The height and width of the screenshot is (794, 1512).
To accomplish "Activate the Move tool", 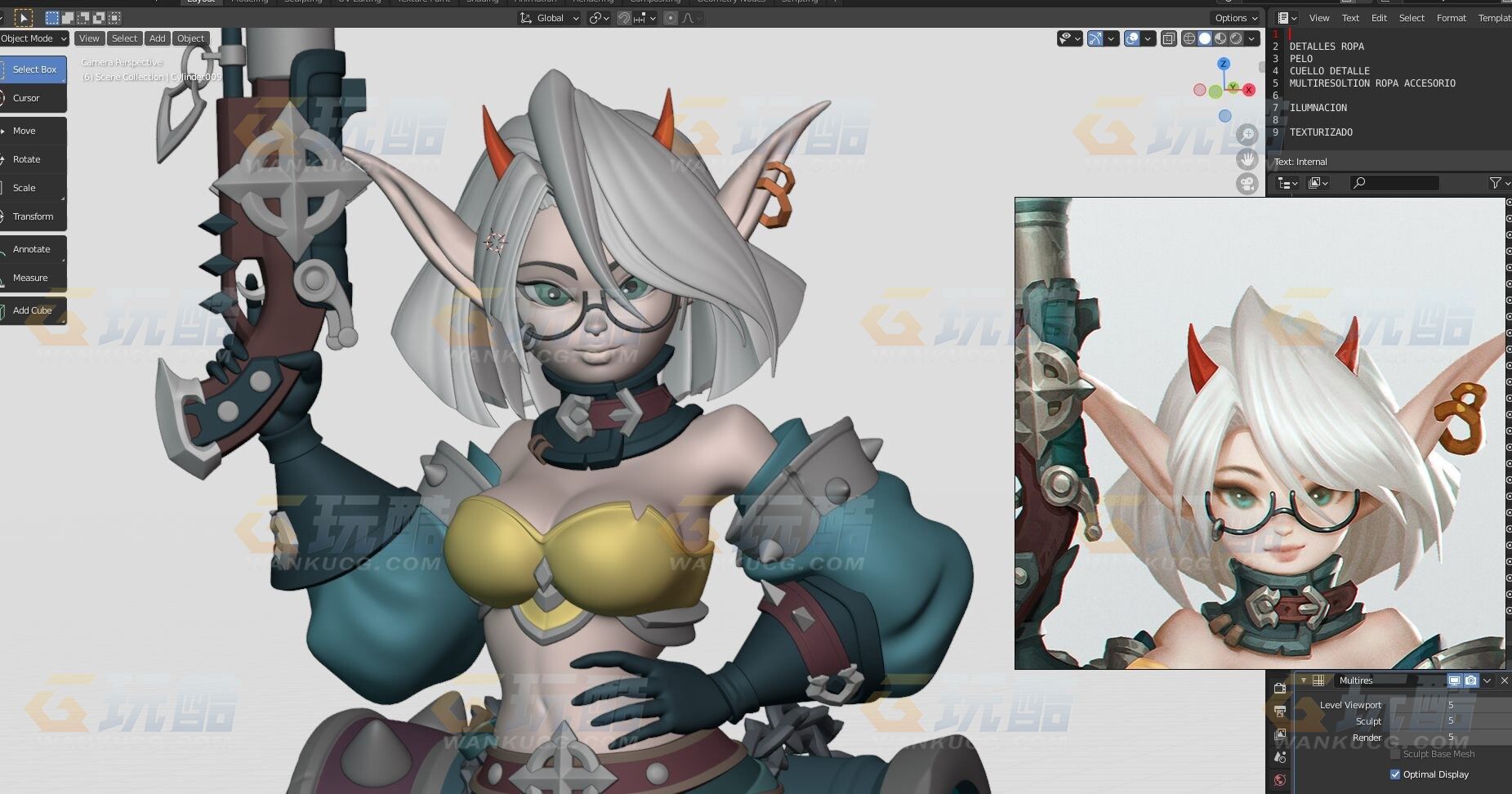I will (33, 131).
